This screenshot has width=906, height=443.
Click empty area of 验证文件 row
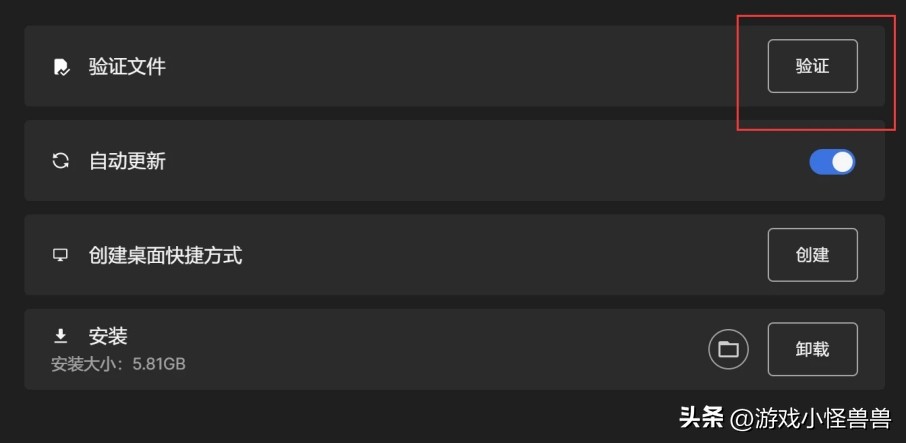(450, 67)
